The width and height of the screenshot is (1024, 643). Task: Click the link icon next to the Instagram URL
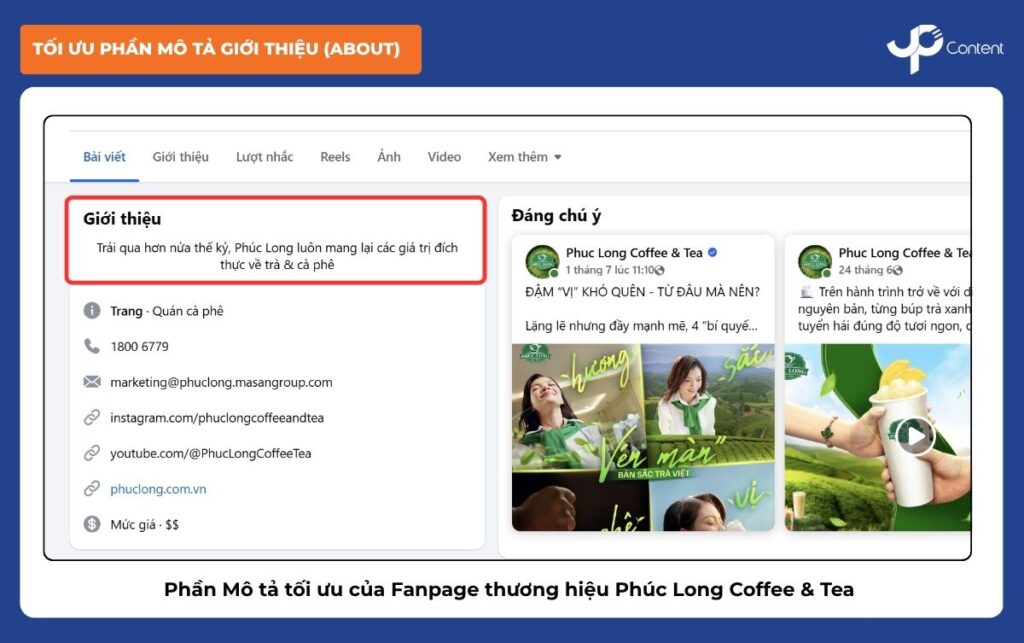tap(92, 417)
